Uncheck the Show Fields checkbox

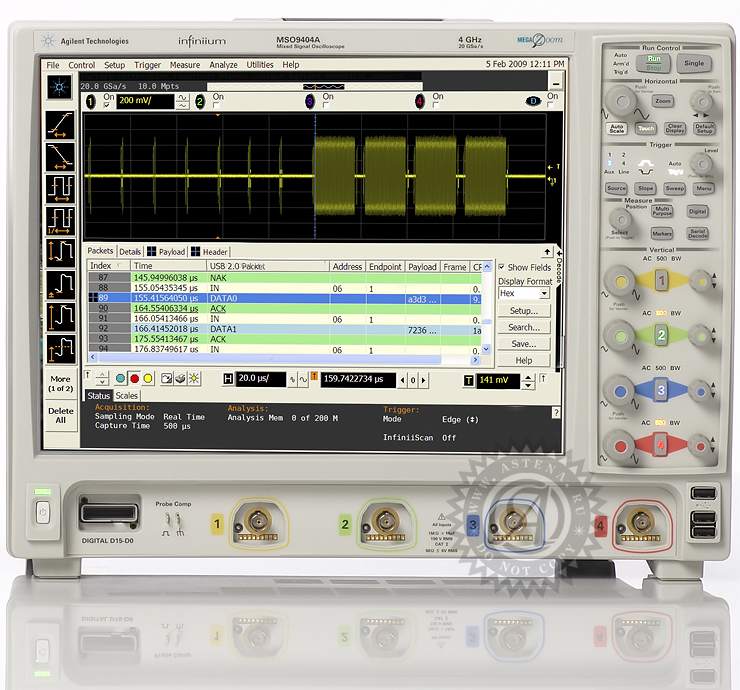(x=502, y=267)
